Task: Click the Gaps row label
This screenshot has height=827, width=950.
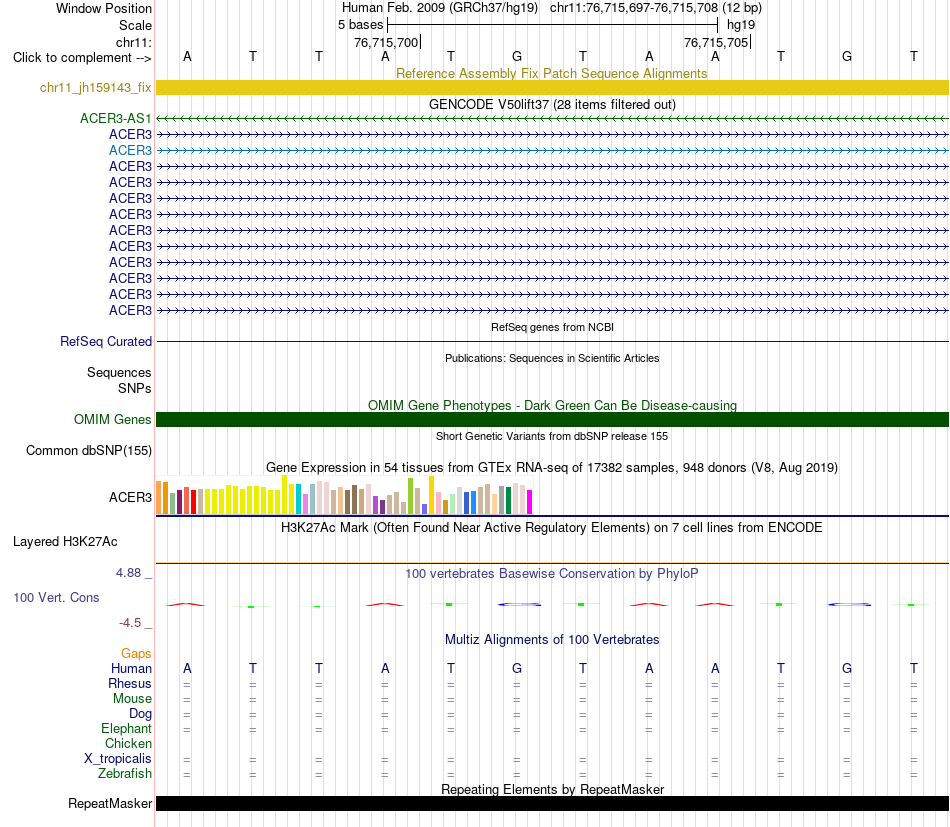Action: [x=136, y=654]
